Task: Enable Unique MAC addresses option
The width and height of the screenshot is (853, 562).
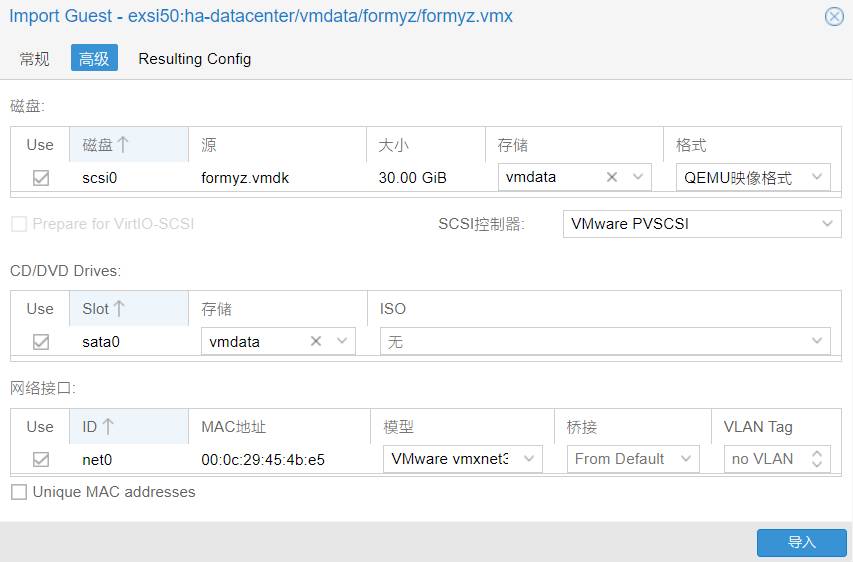Action: 19,492
